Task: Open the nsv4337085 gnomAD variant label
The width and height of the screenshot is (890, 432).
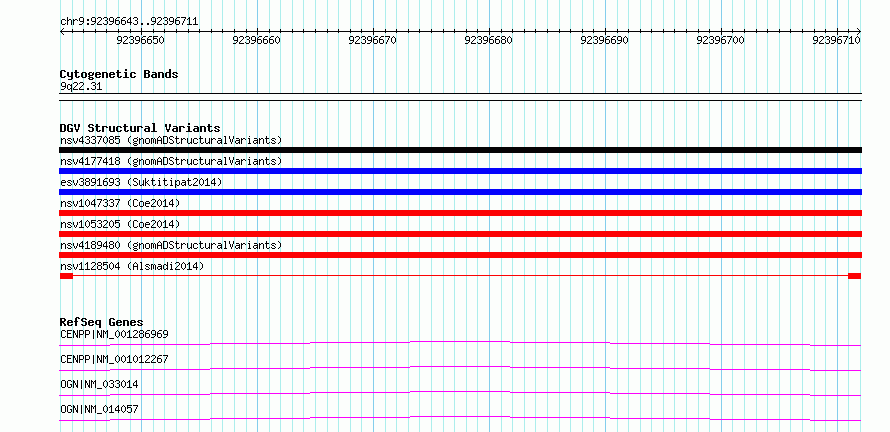Action: pos(171,140)
